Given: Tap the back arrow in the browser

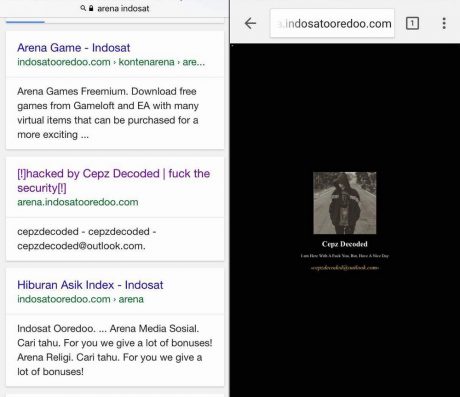Looking at the screenshot, I should tap(250, 23).
